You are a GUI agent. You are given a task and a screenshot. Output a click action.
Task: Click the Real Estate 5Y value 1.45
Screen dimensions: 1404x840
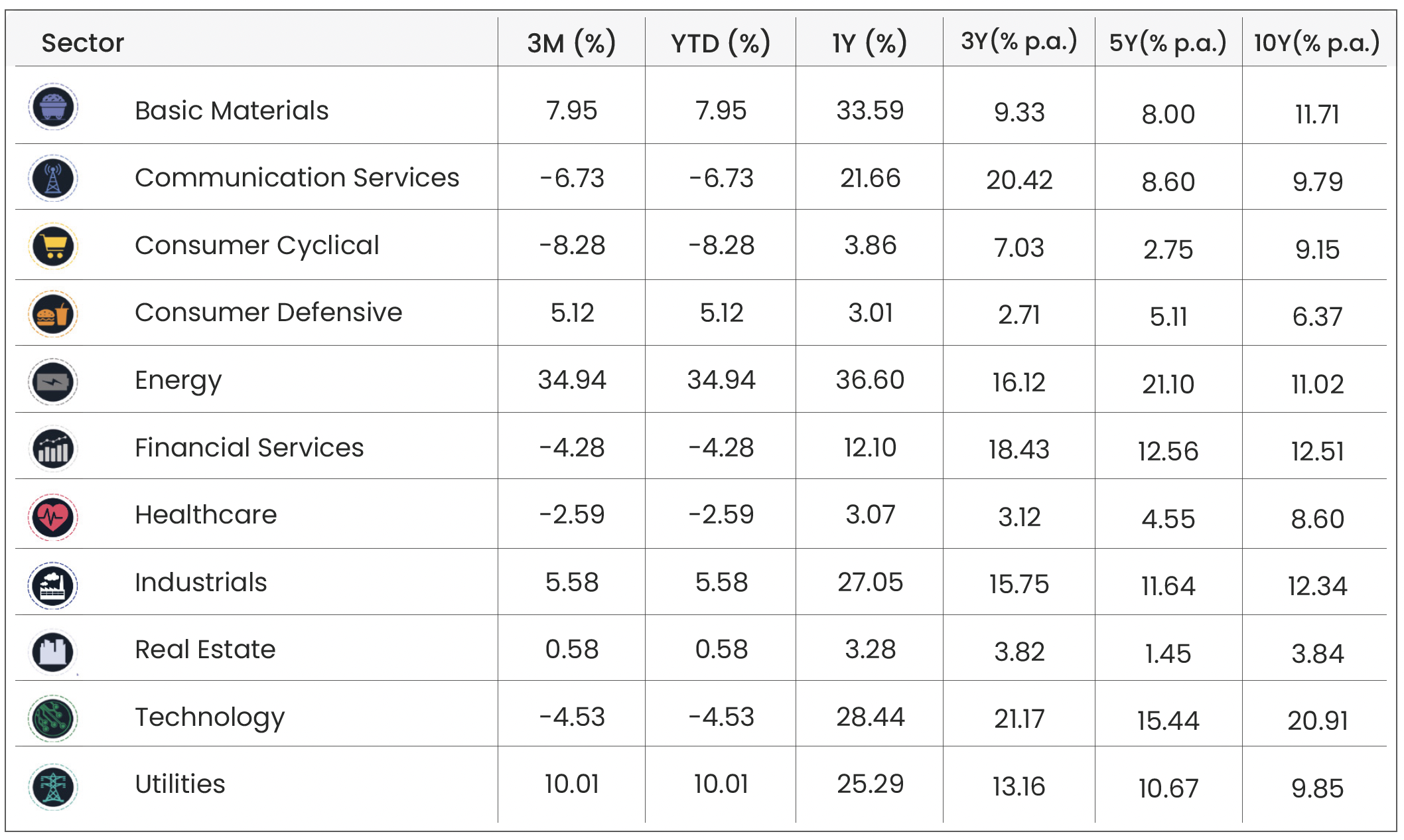tap(1168, 654)
